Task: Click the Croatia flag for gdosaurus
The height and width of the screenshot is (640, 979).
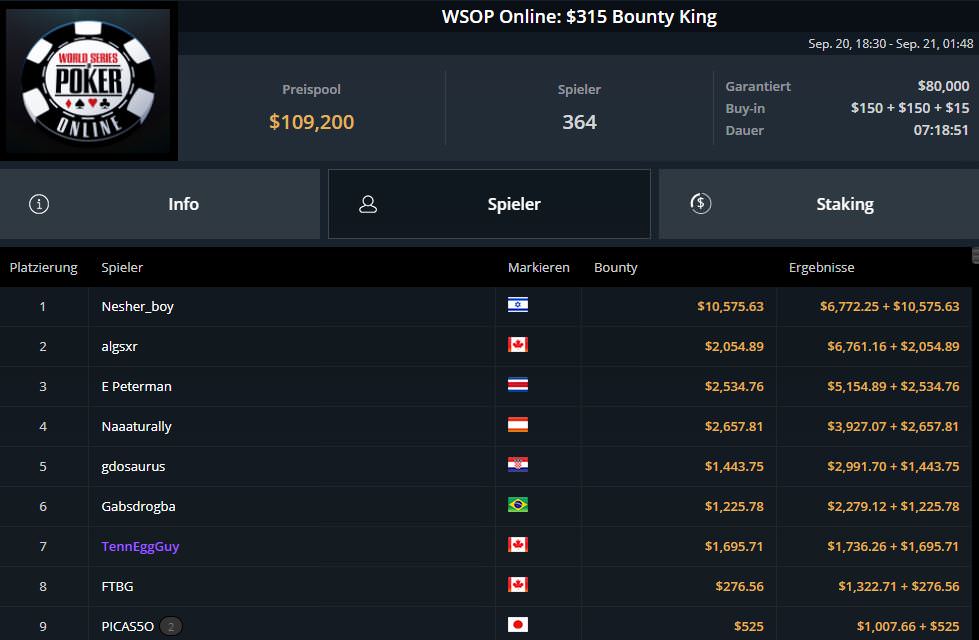Action: (x=518, y=465)
